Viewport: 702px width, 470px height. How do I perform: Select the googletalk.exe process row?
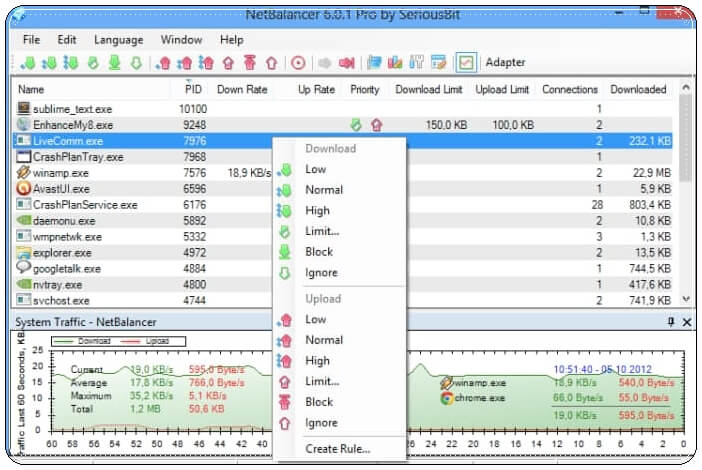[342, 269]
